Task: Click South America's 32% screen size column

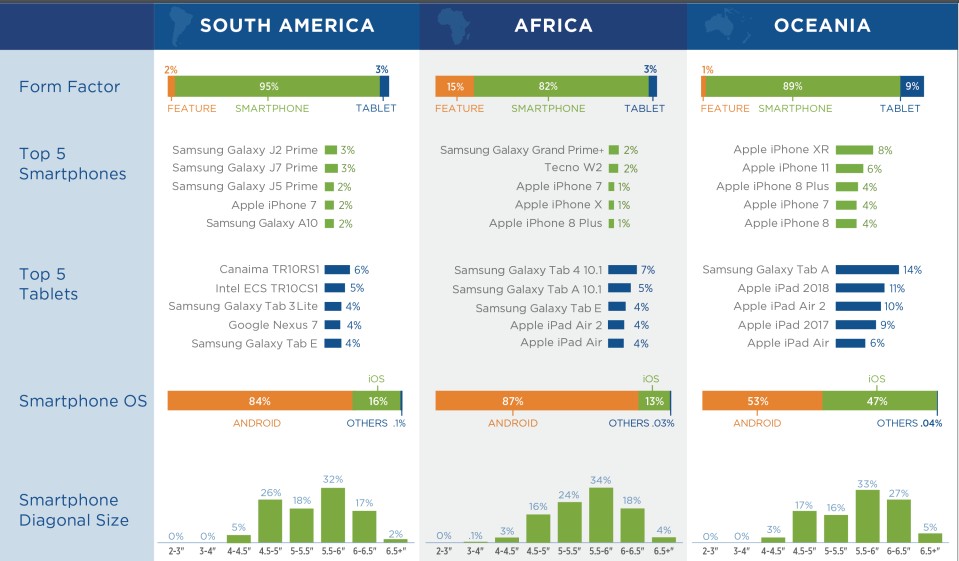Action: 333,515
